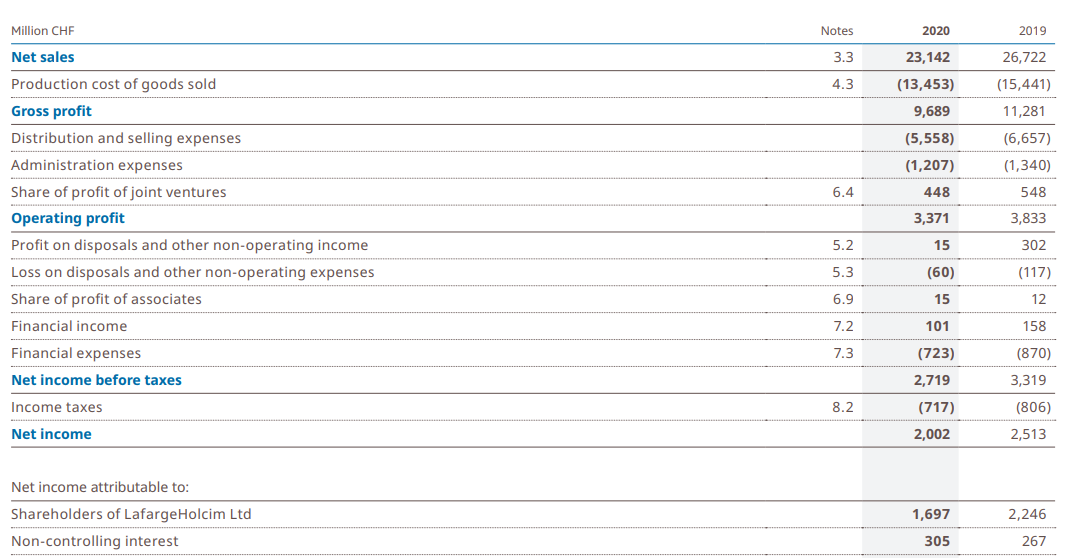Screen dimensions: 1073x558
Task: Click net income value 2,513
Action: click(1029, 434)
